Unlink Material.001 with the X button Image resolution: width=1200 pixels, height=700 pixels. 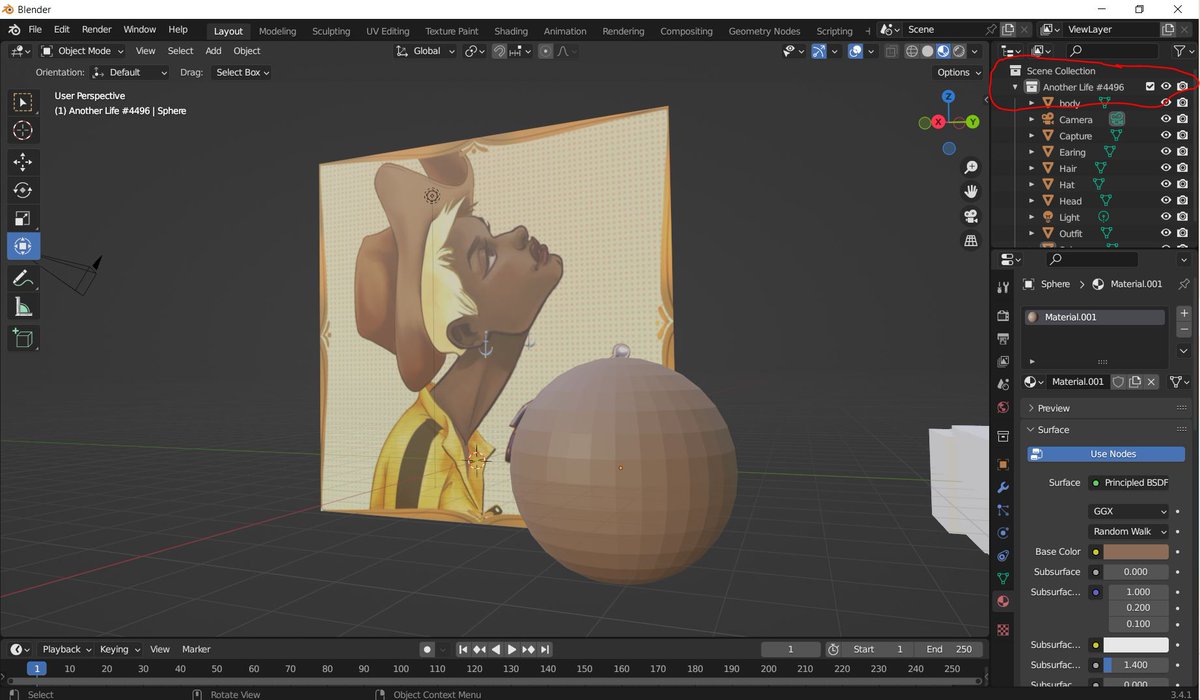pos(1151,382)
